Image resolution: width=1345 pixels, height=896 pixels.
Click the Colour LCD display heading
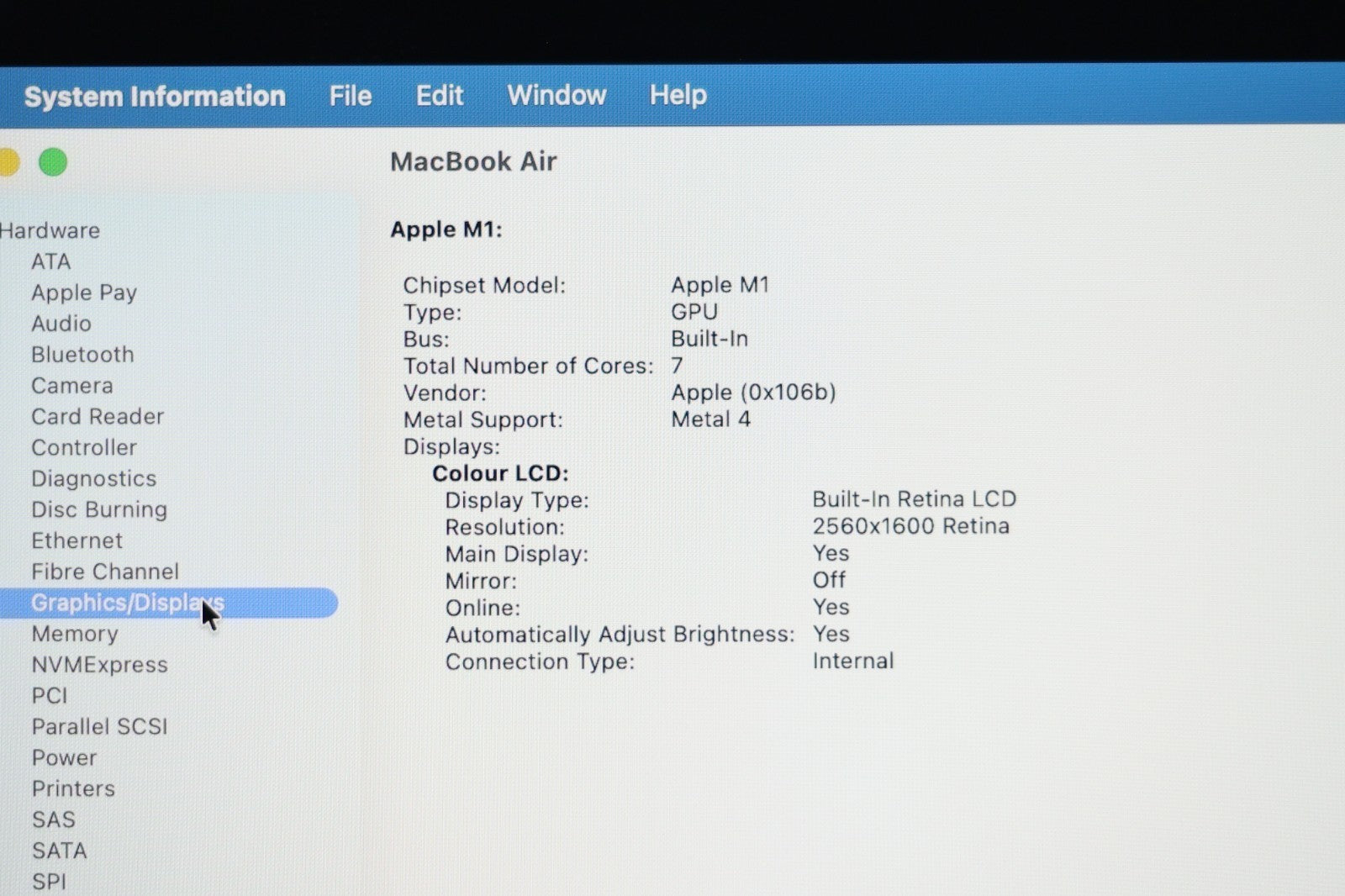pos(500,473)
